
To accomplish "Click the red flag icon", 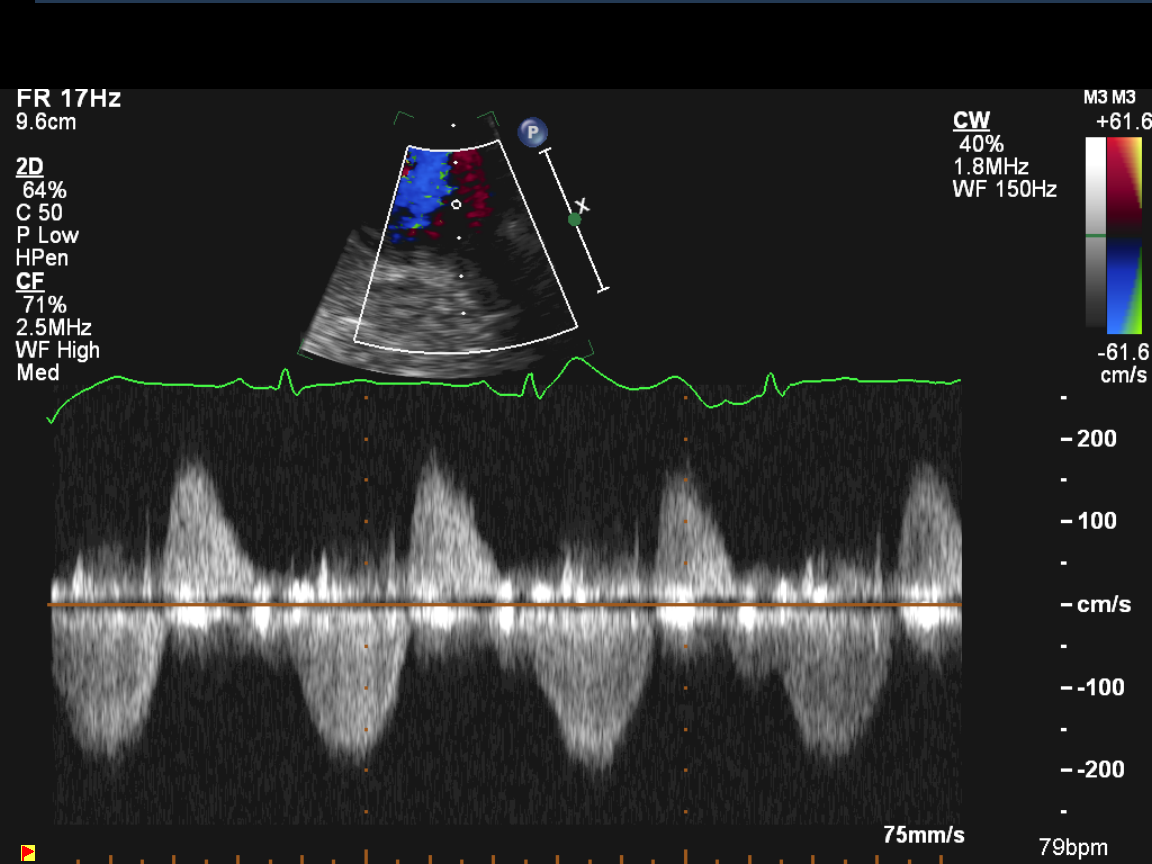I will (x=28, y=853).
